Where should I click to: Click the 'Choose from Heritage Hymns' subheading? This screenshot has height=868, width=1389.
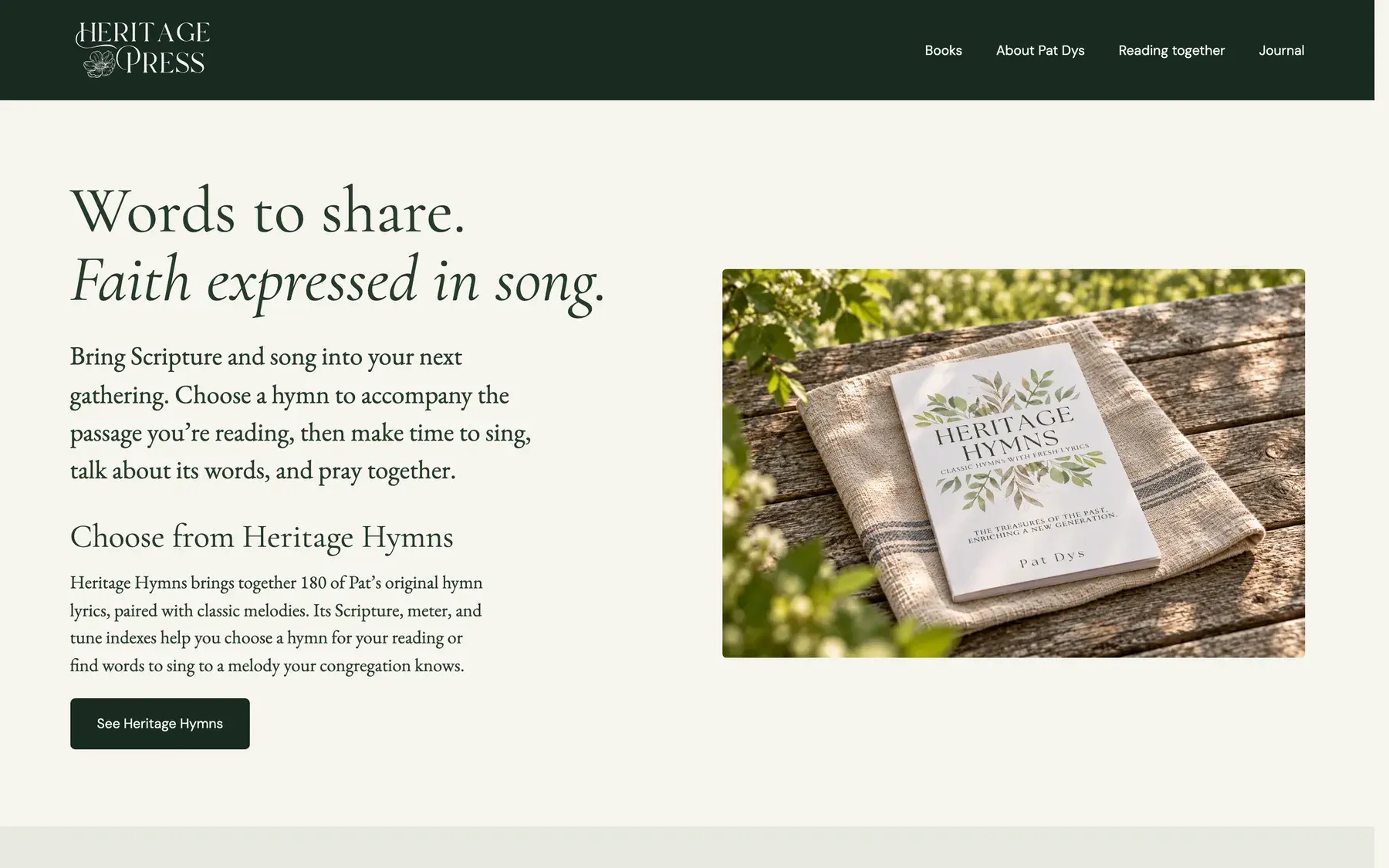click(262, 536)
